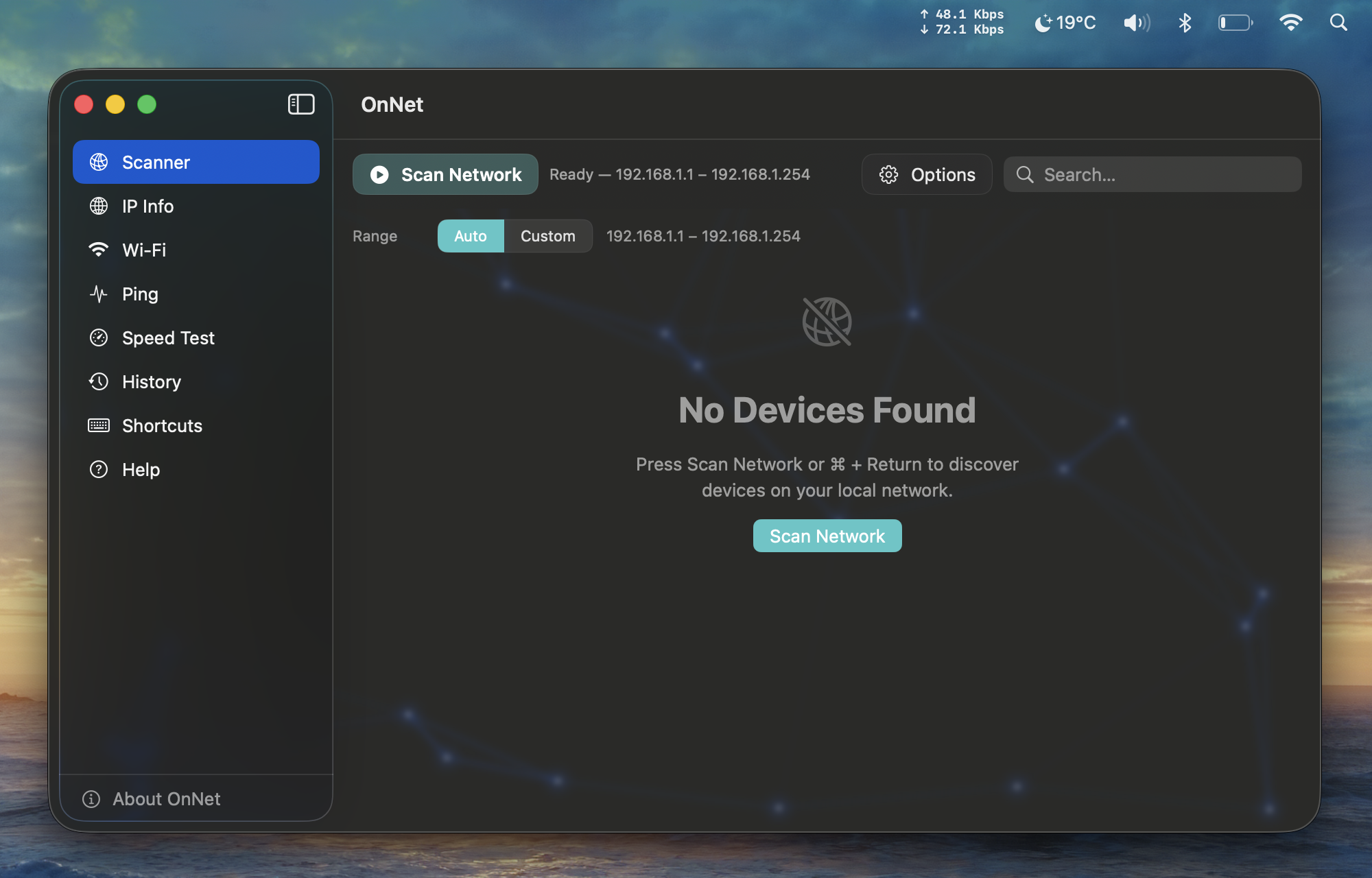Open the volume menu bar icon
This screenshot has width=1372, height=878.
click(x=1137, y=23)
